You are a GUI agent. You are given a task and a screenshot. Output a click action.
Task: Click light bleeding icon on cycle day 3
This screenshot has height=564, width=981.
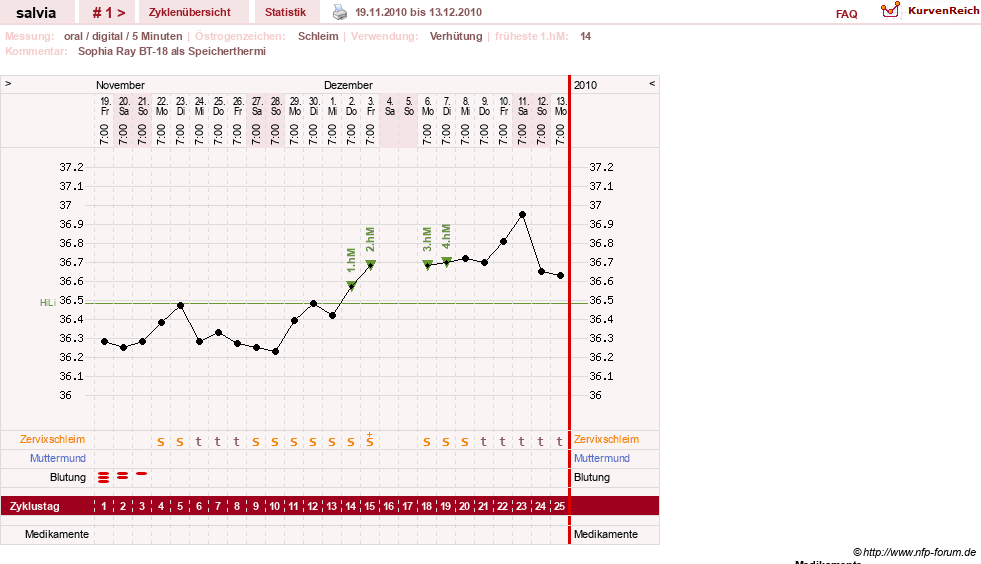tap(142, 474)
